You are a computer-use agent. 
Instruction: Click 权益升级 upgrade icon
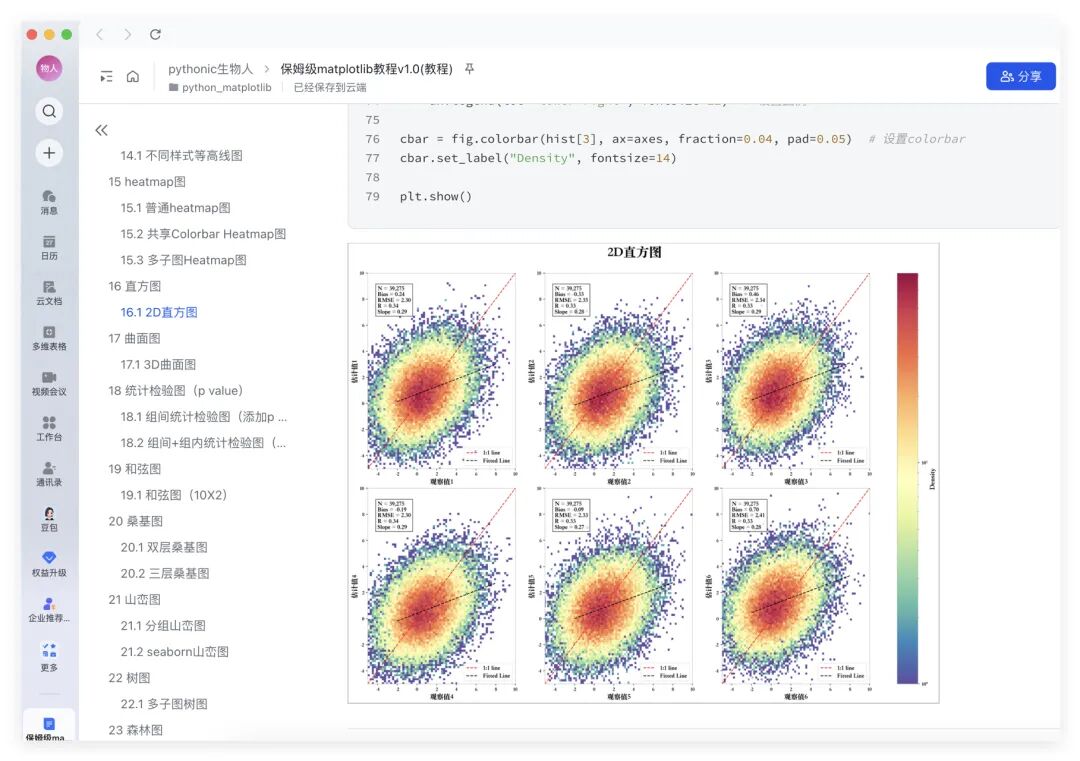click(x=49, y=564)
